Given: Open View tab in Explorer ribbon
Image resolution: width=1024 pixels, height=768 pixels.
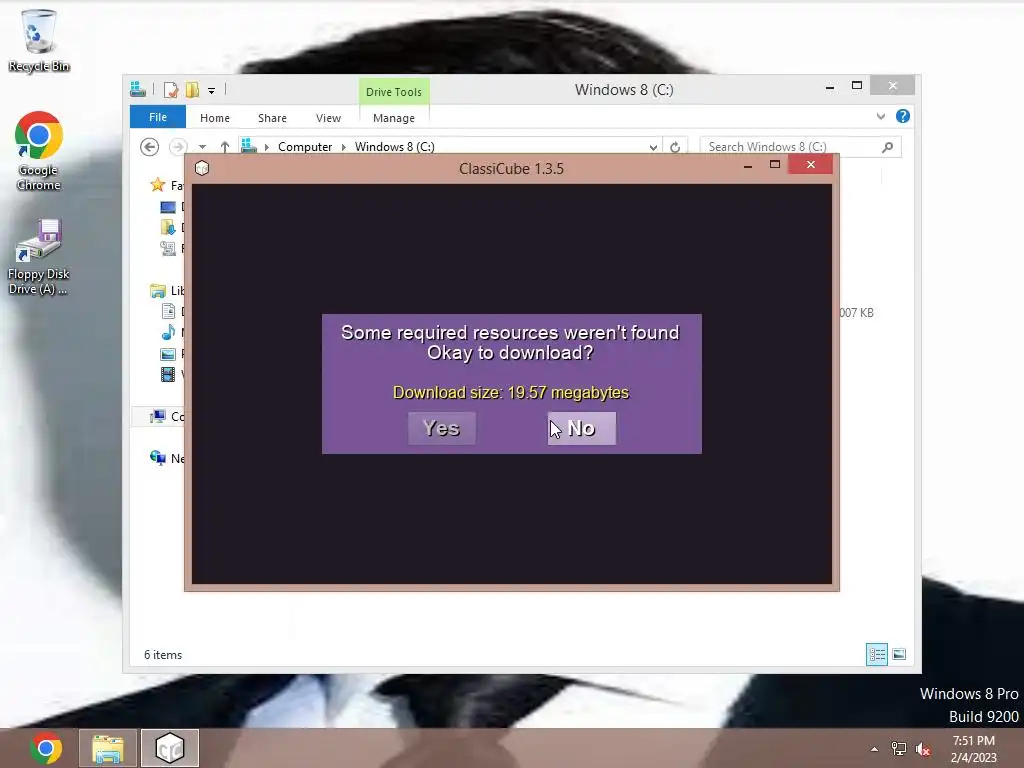Looking at the screenshot, I should 328,118.
